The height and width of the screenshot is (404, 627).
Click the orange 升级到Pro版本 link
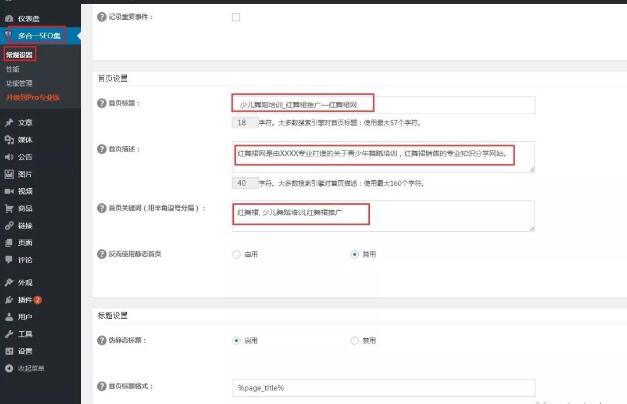(x=32, y=97)
